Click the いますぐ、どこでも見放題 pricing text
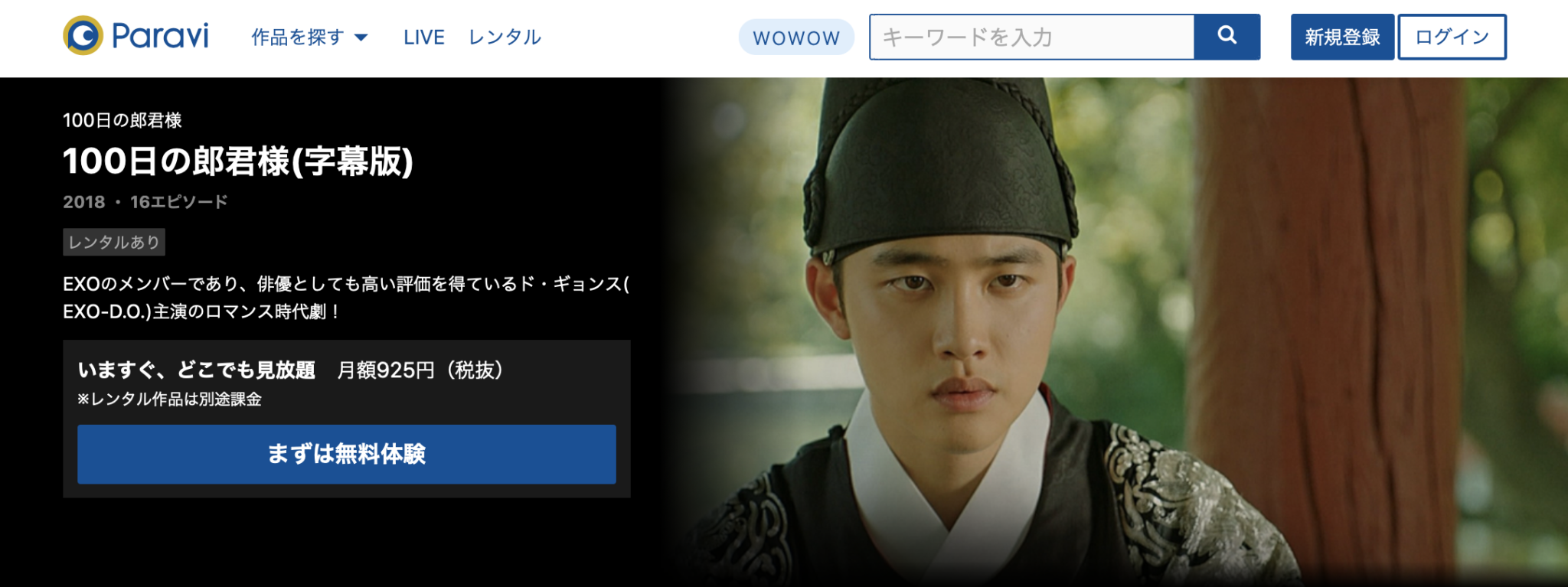This screenshot has height=587, width=1568. 197,370
